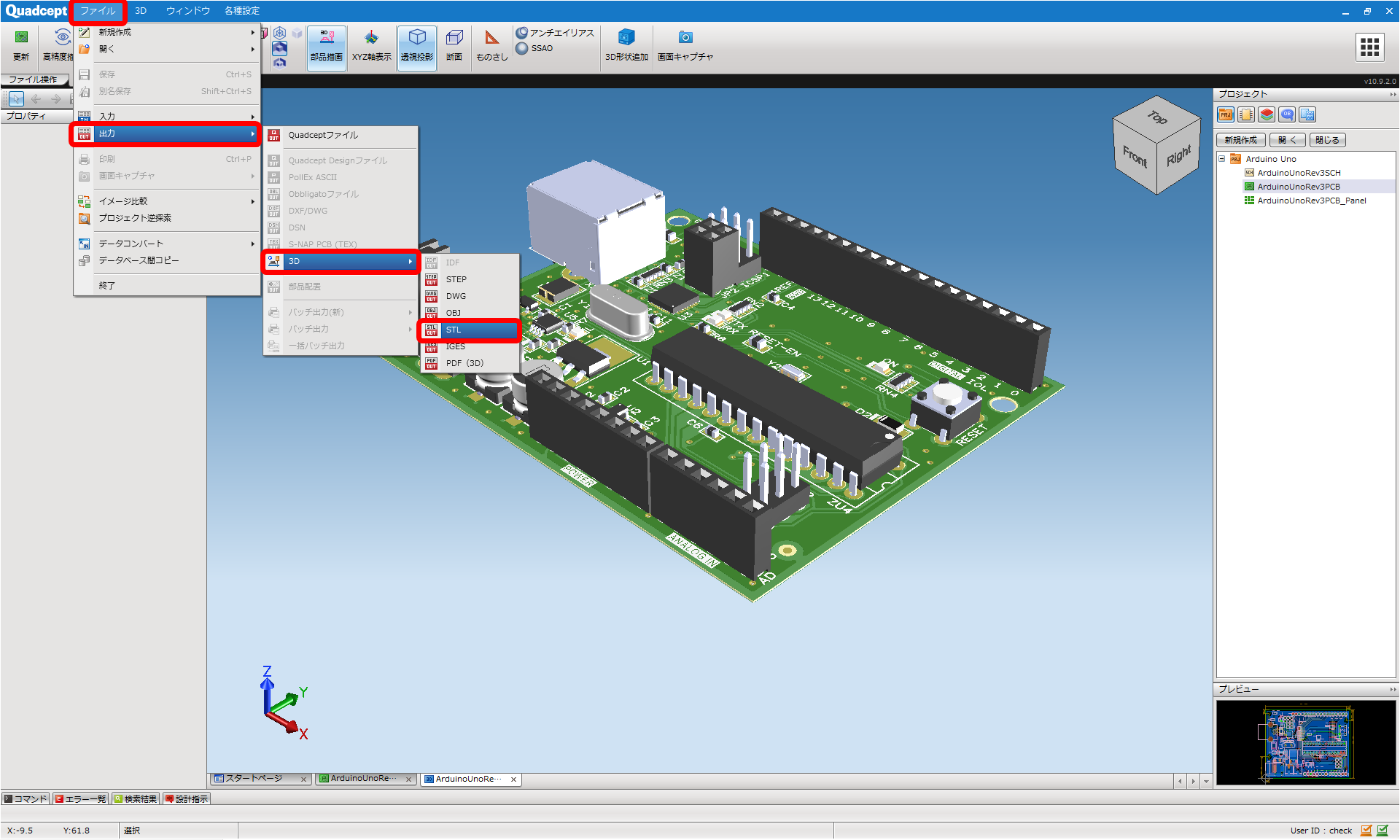Open the grid apps icon in toolbar
1400x840 pixels.
(1369, 47)
